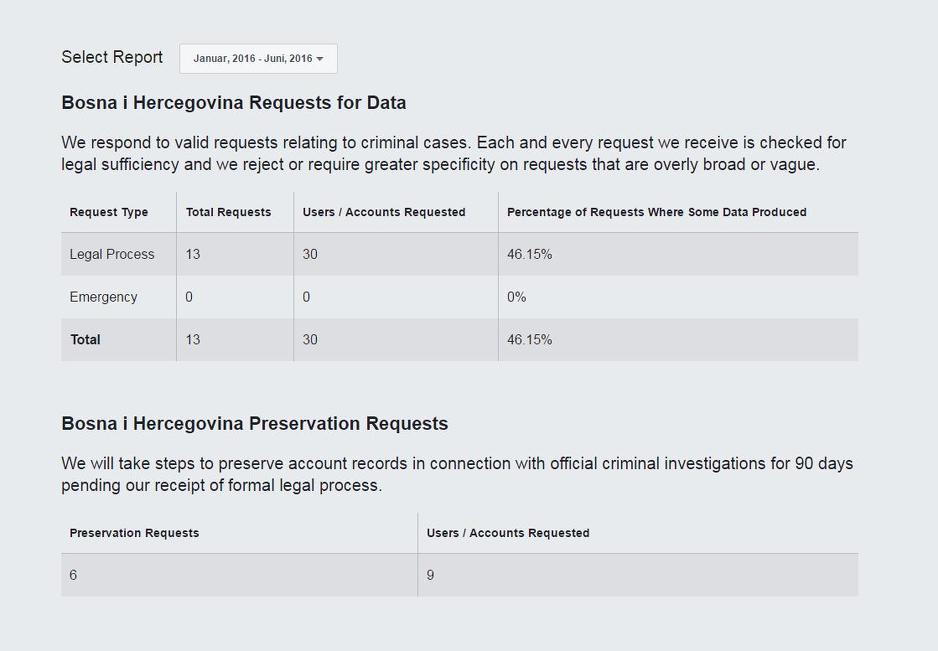Click the Preservation Requests section heading
Screen dimensions: 938x651
point(254,424)
